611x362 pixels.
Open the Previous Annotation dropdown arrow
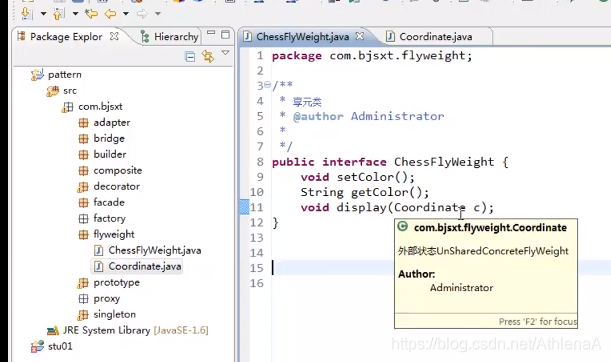75,14
